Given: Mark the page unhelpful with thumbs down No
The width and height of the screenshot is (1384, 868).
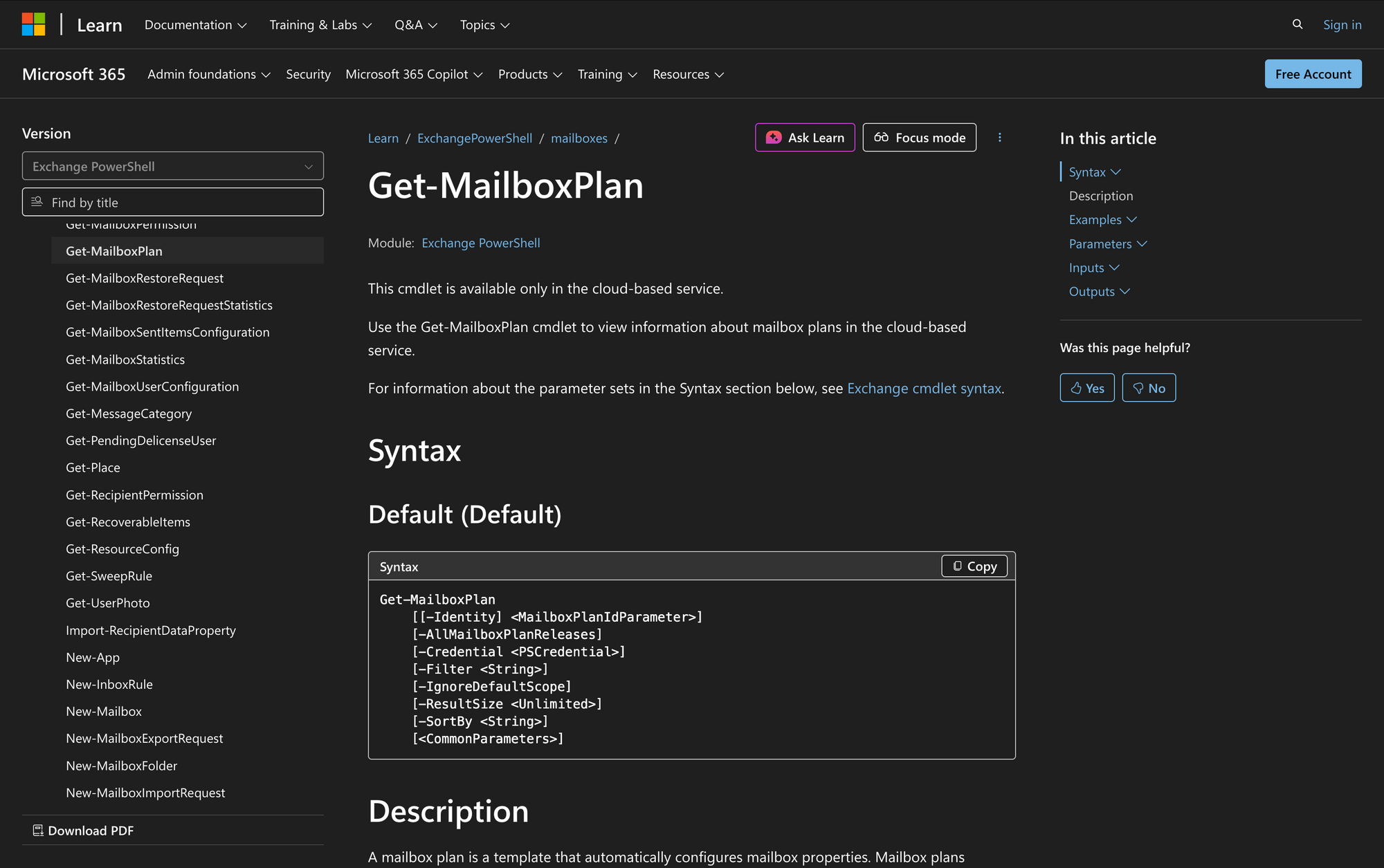Looking at the screenshot, I should tap(1149, 387).
